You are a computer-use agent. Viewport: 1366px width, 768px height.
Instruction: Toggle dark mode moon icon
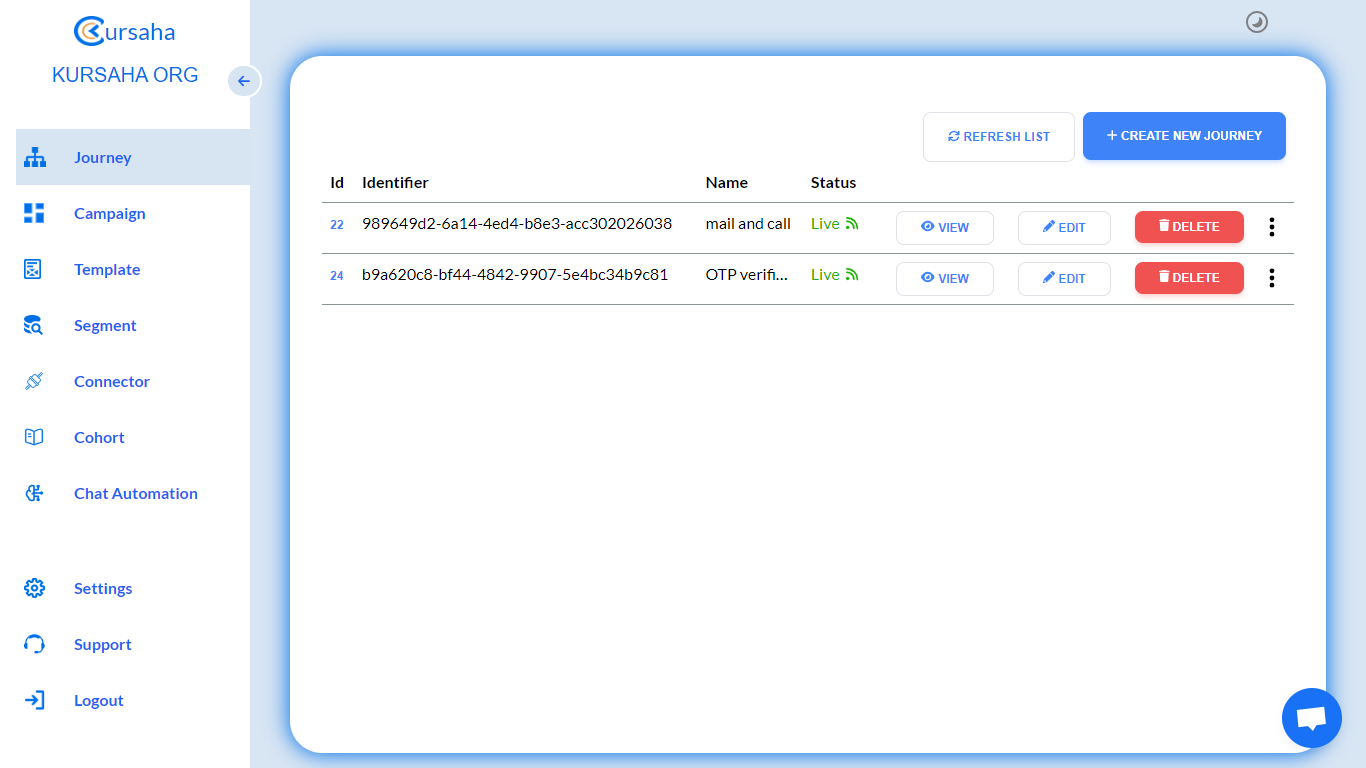1257,22
